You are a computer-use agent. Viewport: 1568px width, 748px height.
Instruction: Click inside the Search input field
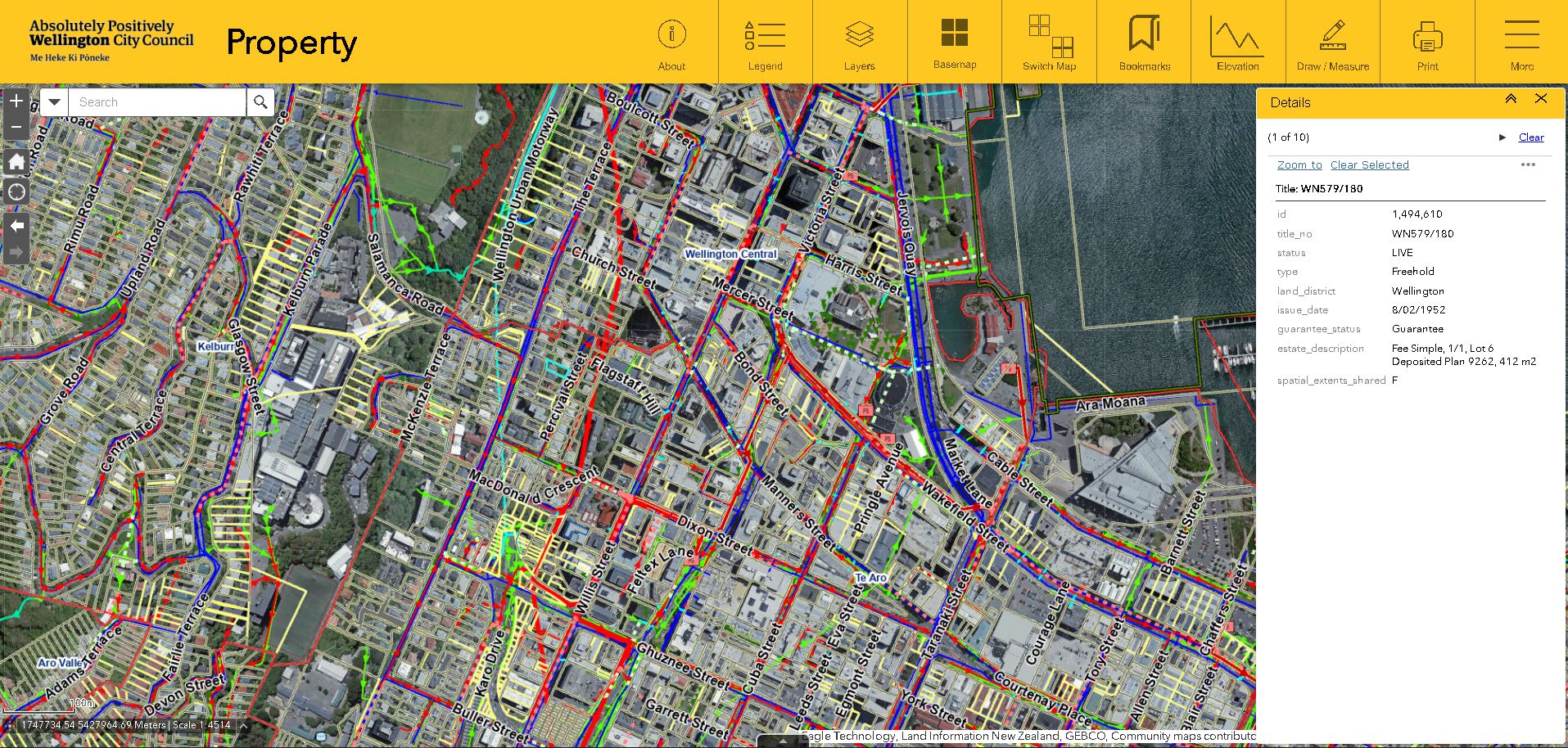[156, 101]
